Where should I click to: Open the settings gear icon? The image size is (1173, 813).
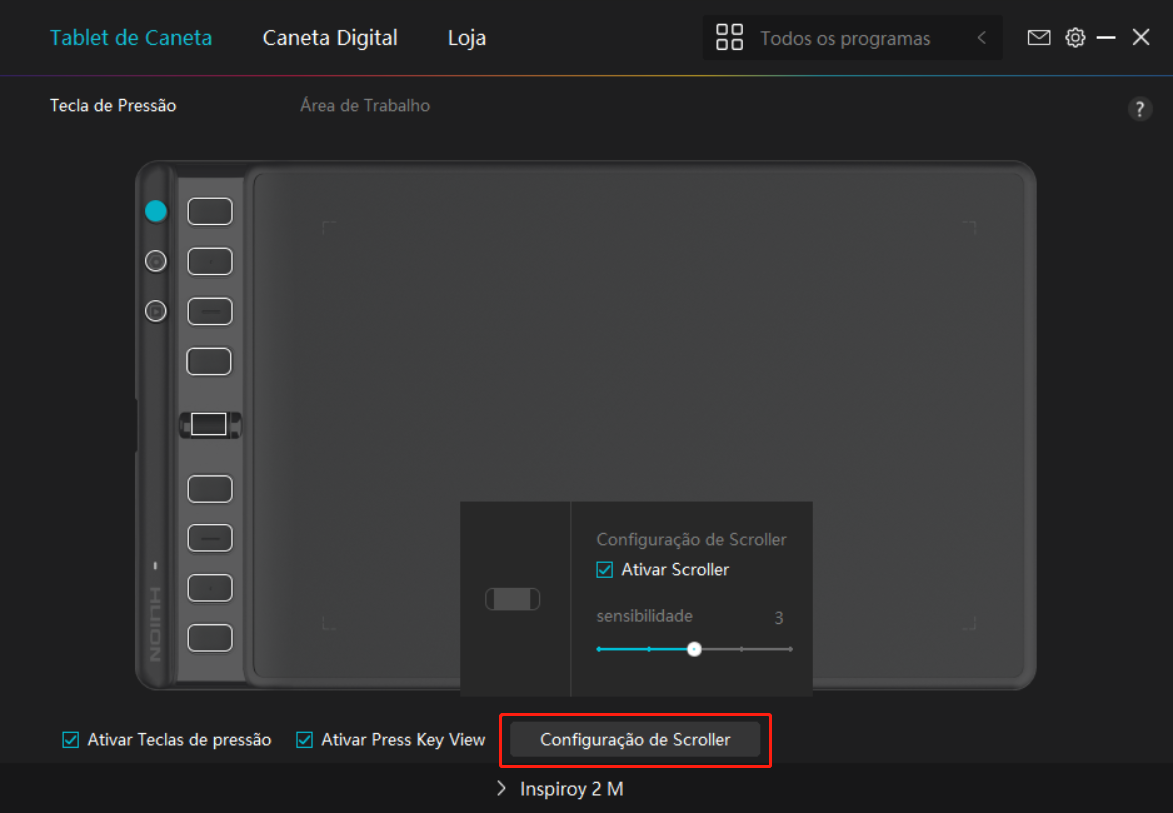pyautogui.click(x=1075, y=38)
